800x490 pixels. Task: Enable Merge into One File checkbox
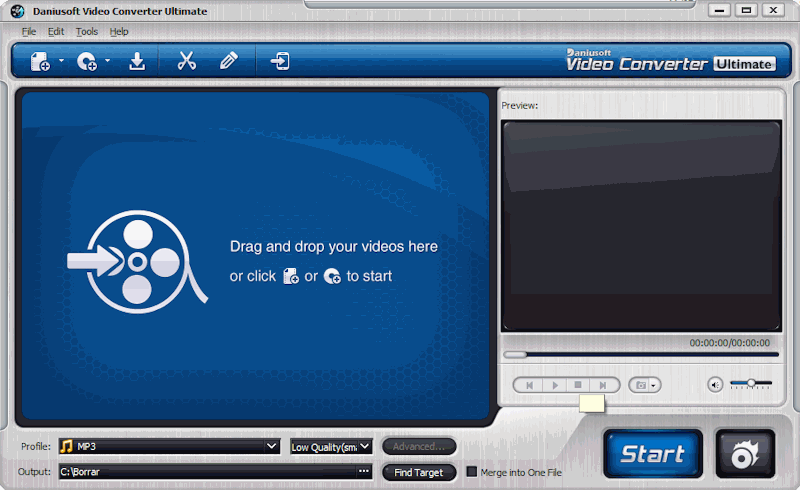tap(472, 472)
